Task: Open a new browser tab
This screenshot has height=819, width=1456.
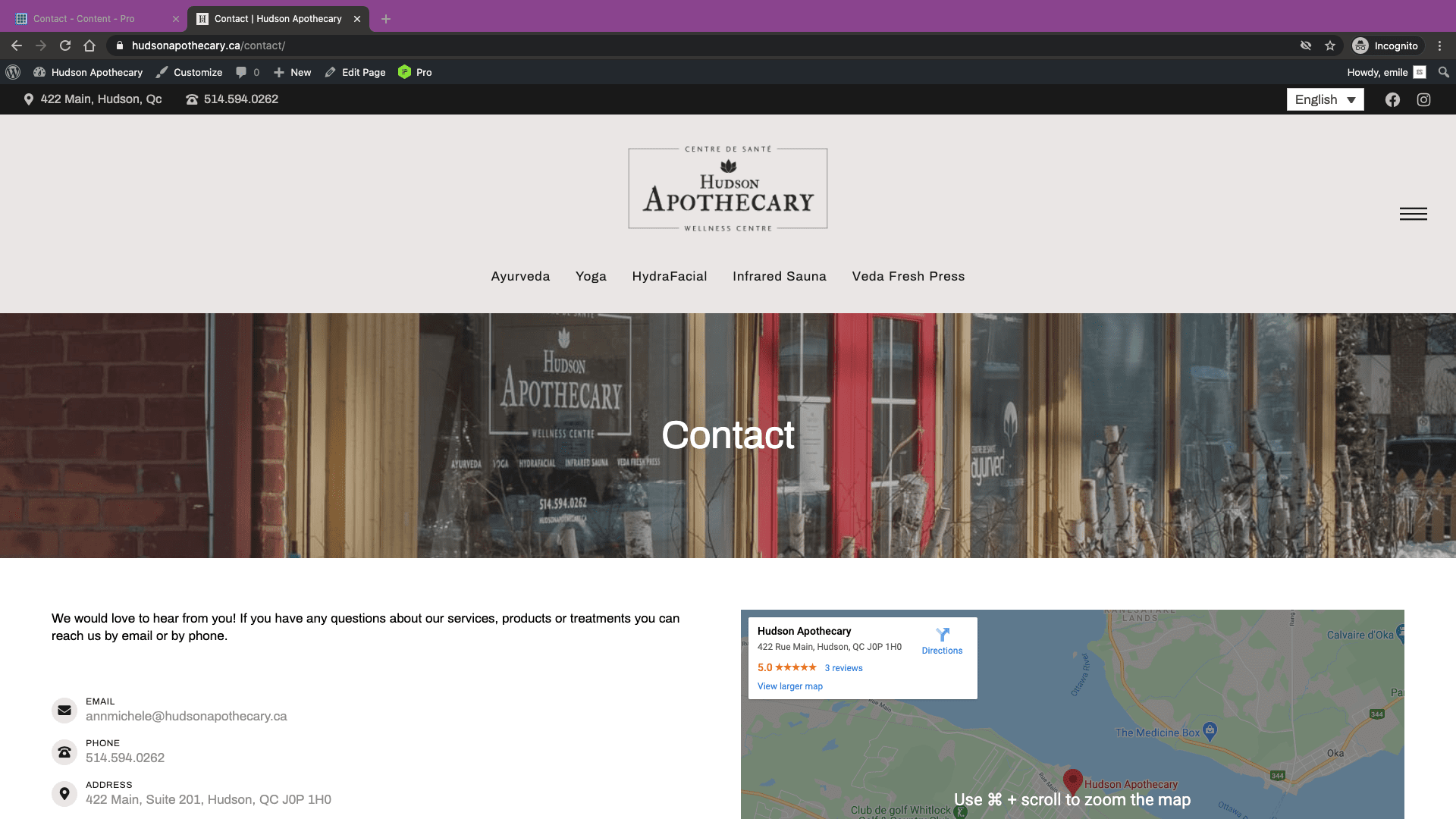Action: point(386,19)
